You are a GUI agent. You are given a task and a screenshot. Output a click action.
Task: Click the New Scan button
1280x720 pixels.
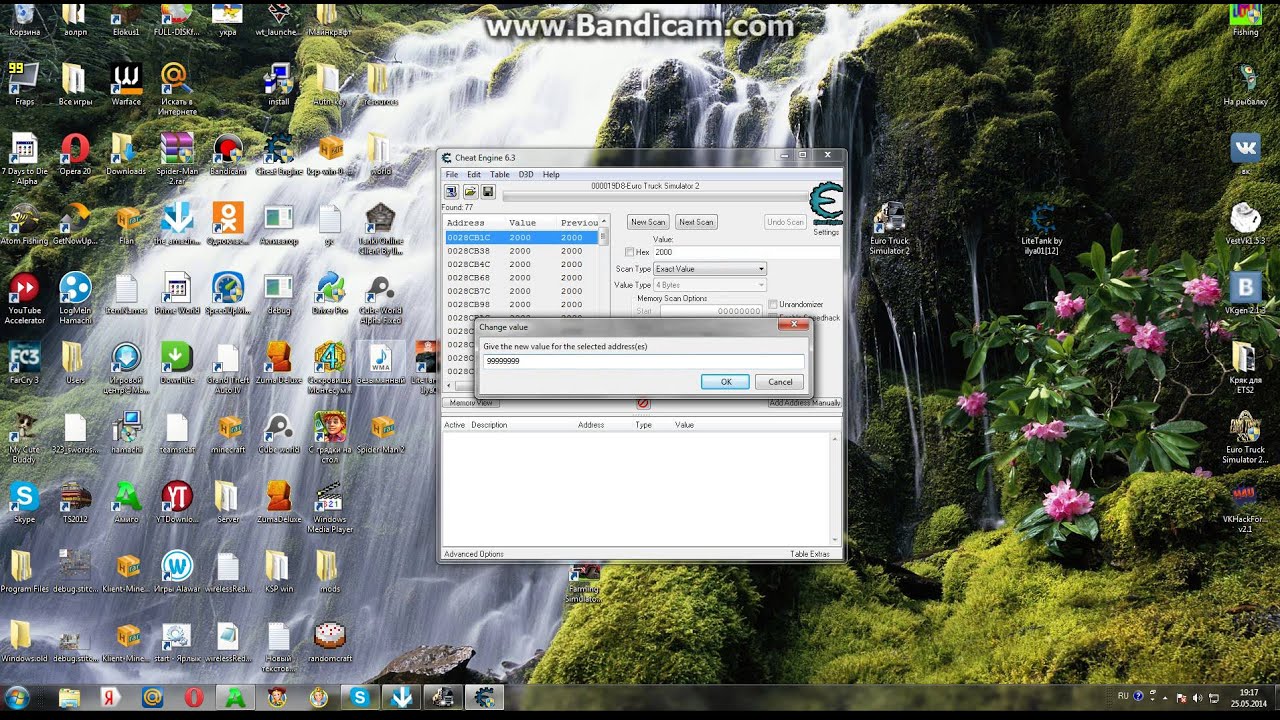coord(648,222)
